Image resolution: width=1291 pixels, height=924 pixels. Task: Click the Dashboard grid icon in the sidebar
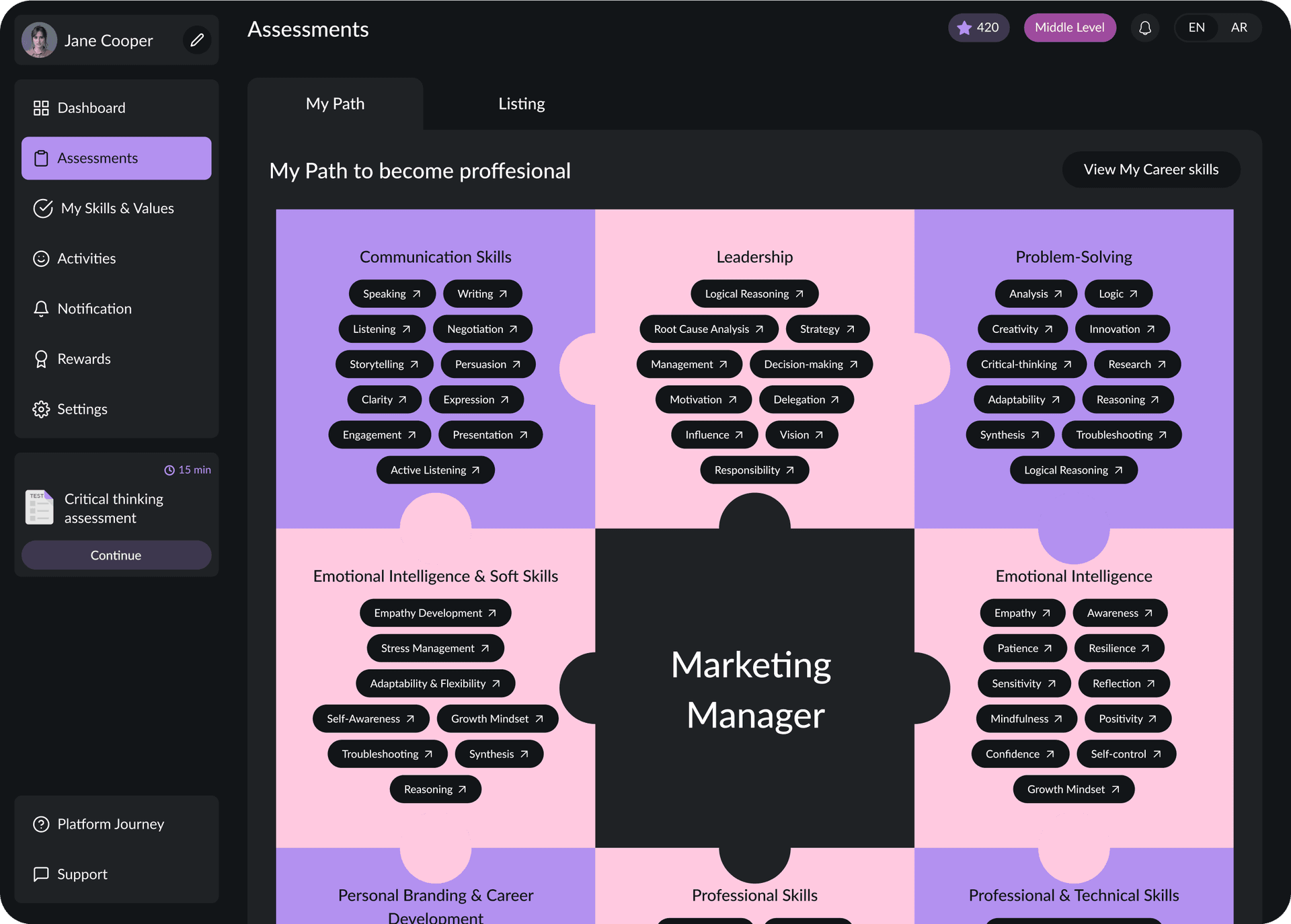coord(42,108)
